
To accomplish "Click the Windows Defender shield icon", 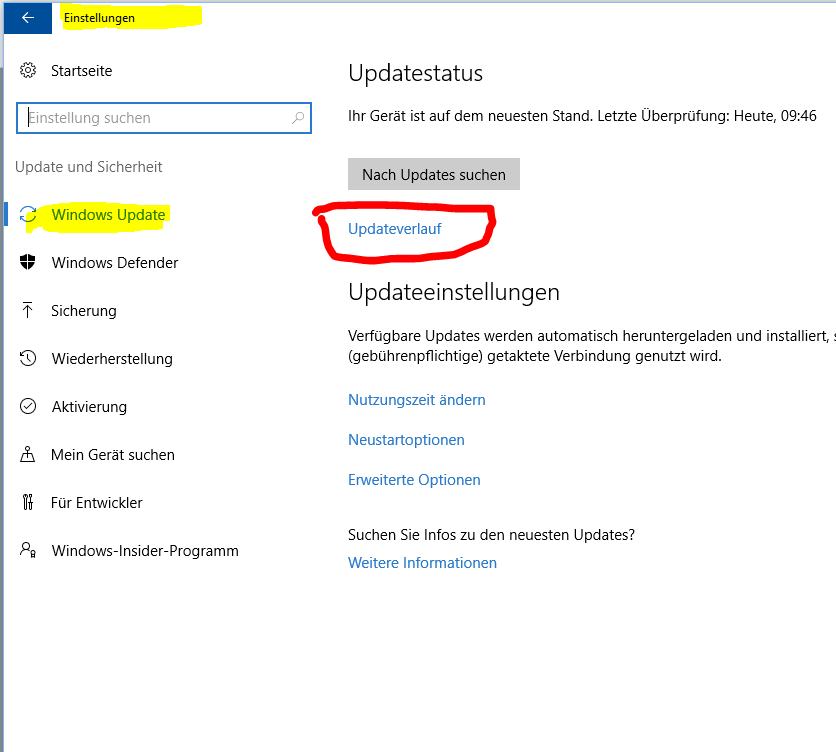I will coord(28,262).
